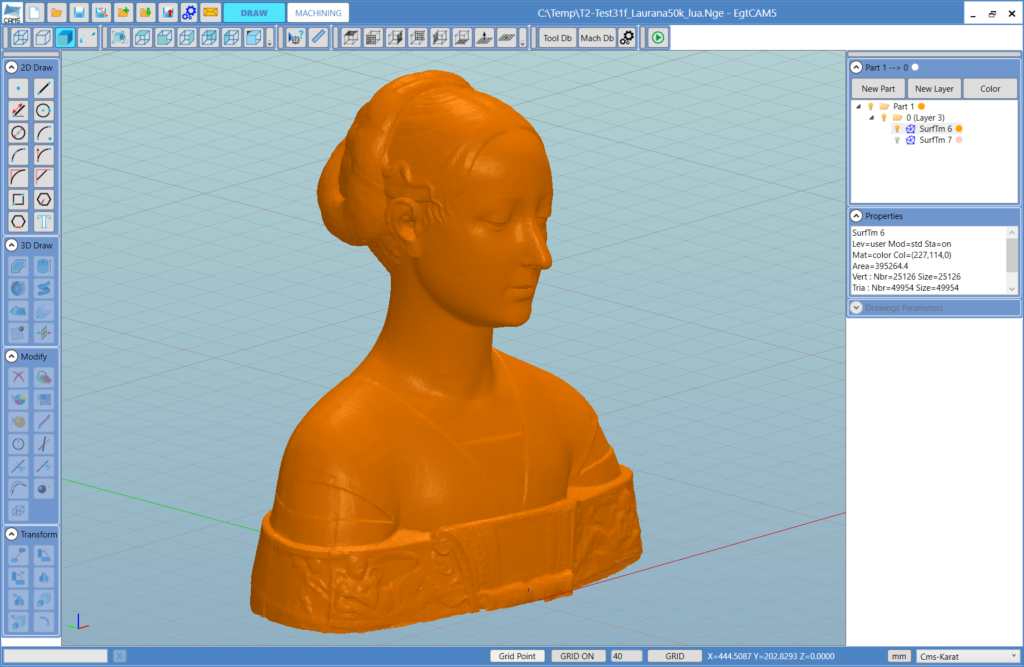Open the blue gears settings icon
This screenshot has width=1024, height=667.
click(x=189, y=12)
